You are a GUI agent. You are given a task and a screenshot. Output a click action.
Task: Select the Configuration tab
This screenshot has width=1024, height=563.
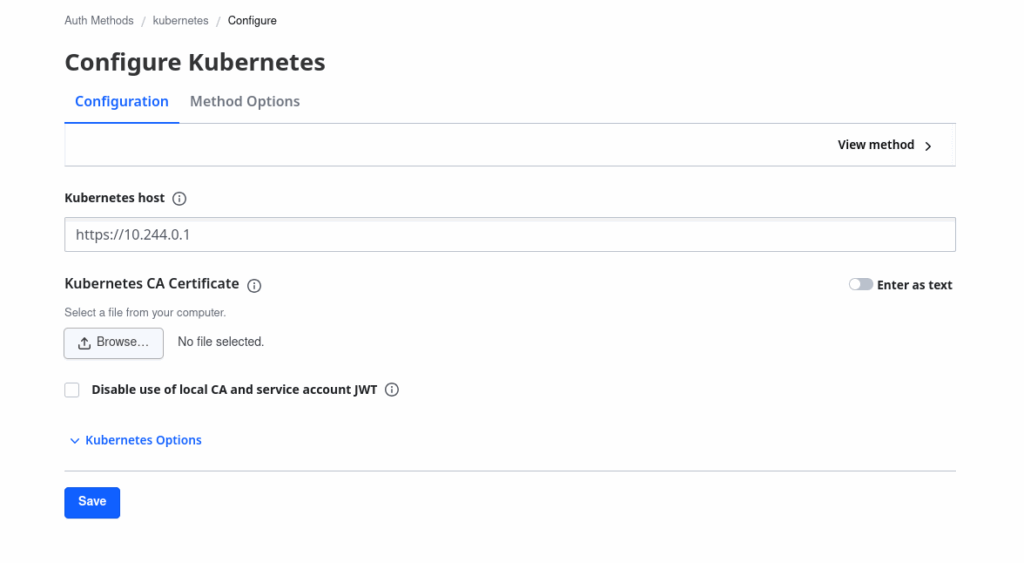coord(122,101)
